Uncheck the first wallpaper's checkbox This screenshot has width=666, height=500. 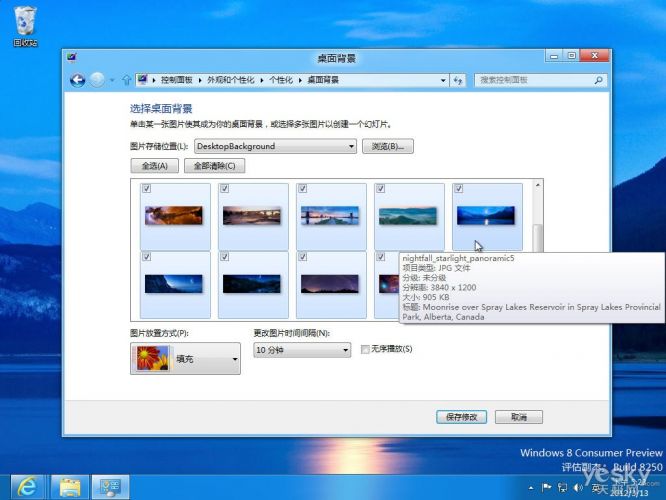point(147,188)
